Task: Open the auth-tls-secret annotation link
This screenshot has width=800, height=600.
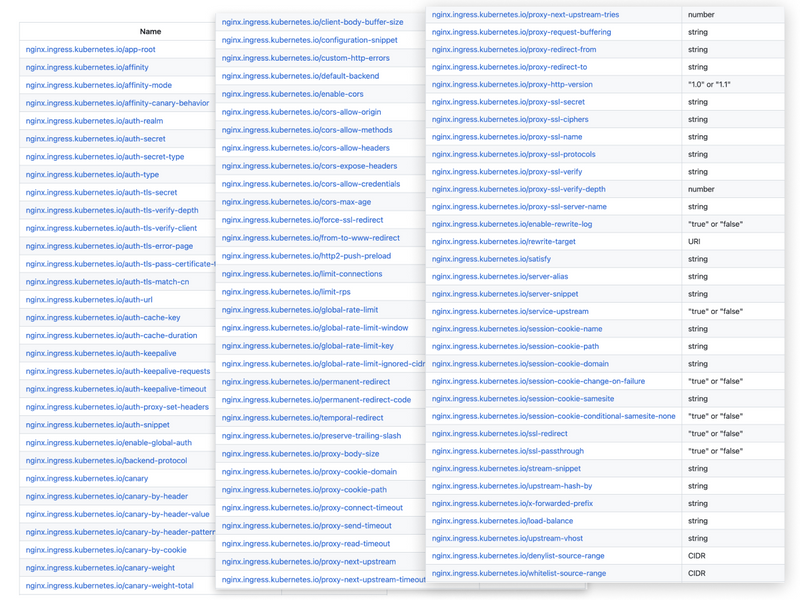Action: point(101,192)
